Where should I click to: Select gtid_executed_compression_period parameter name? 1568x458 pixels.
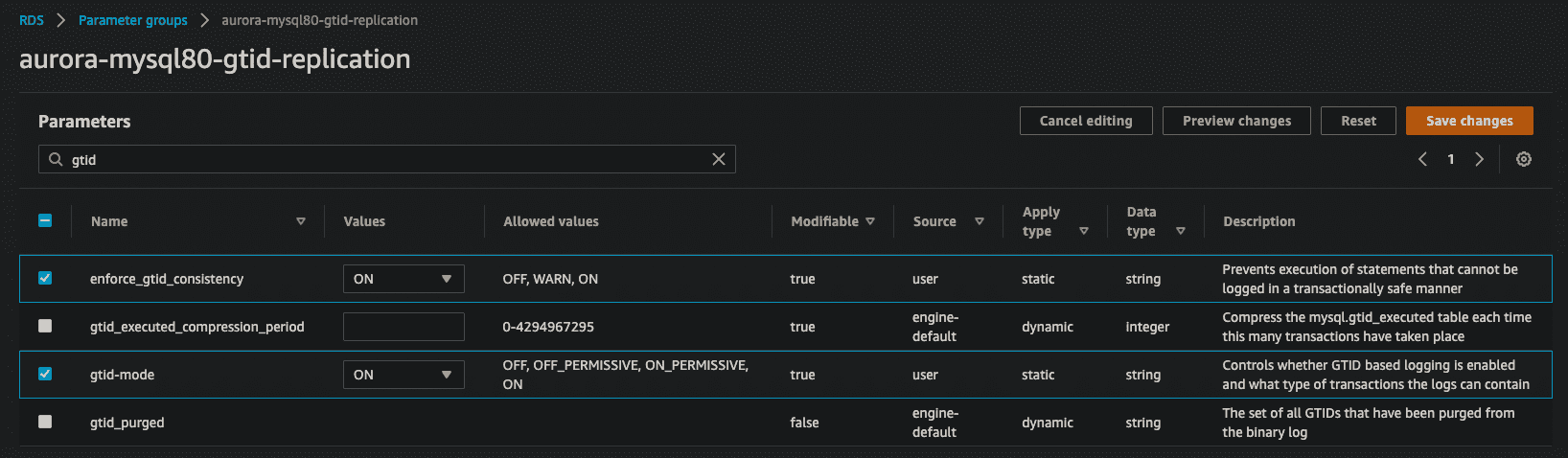197,327
